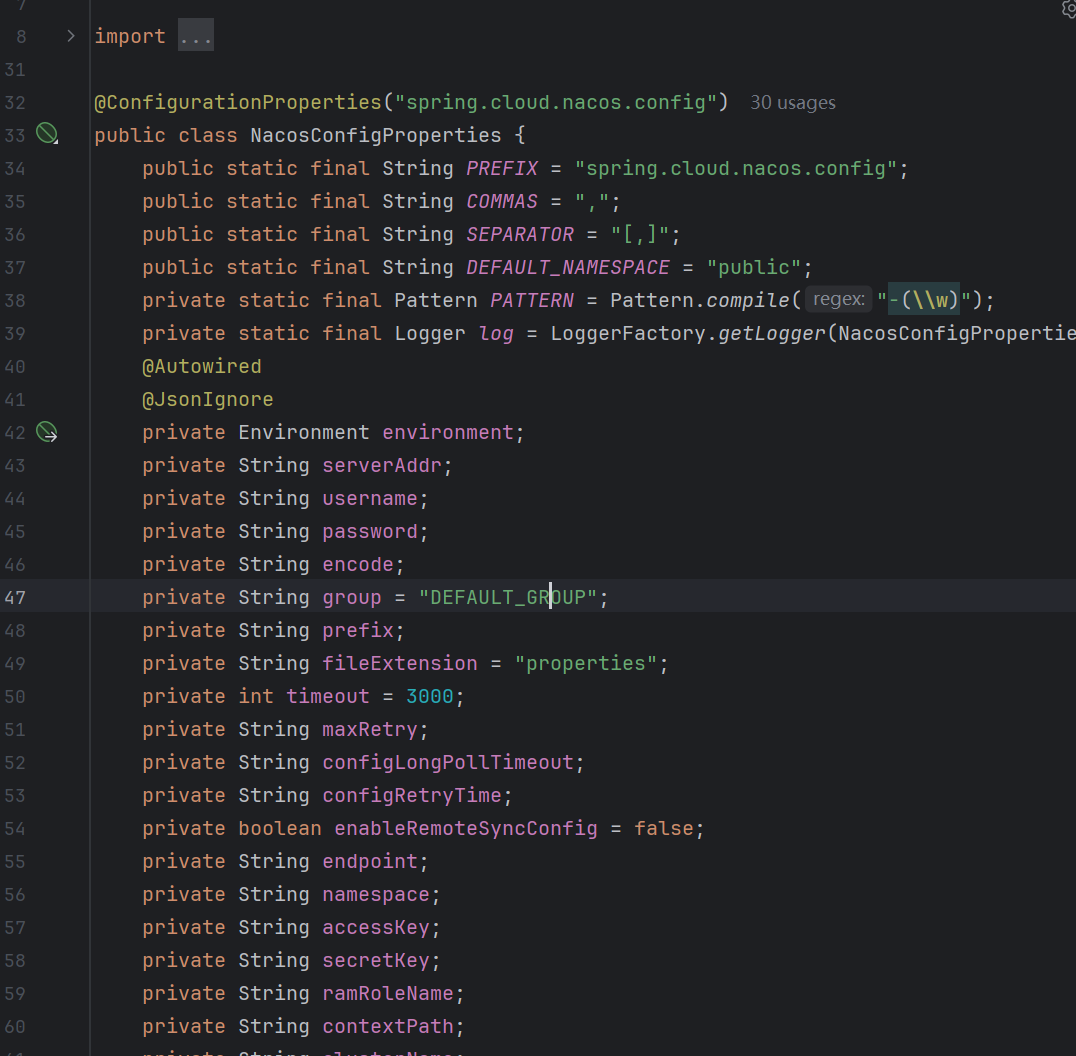Click the @ConfigurationProperties annotation
1076x1056 pixels.
pos(238,102)
